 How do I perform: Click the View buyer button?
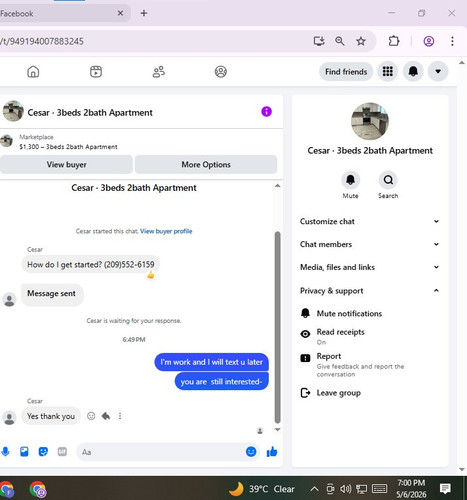click(66, 165)
